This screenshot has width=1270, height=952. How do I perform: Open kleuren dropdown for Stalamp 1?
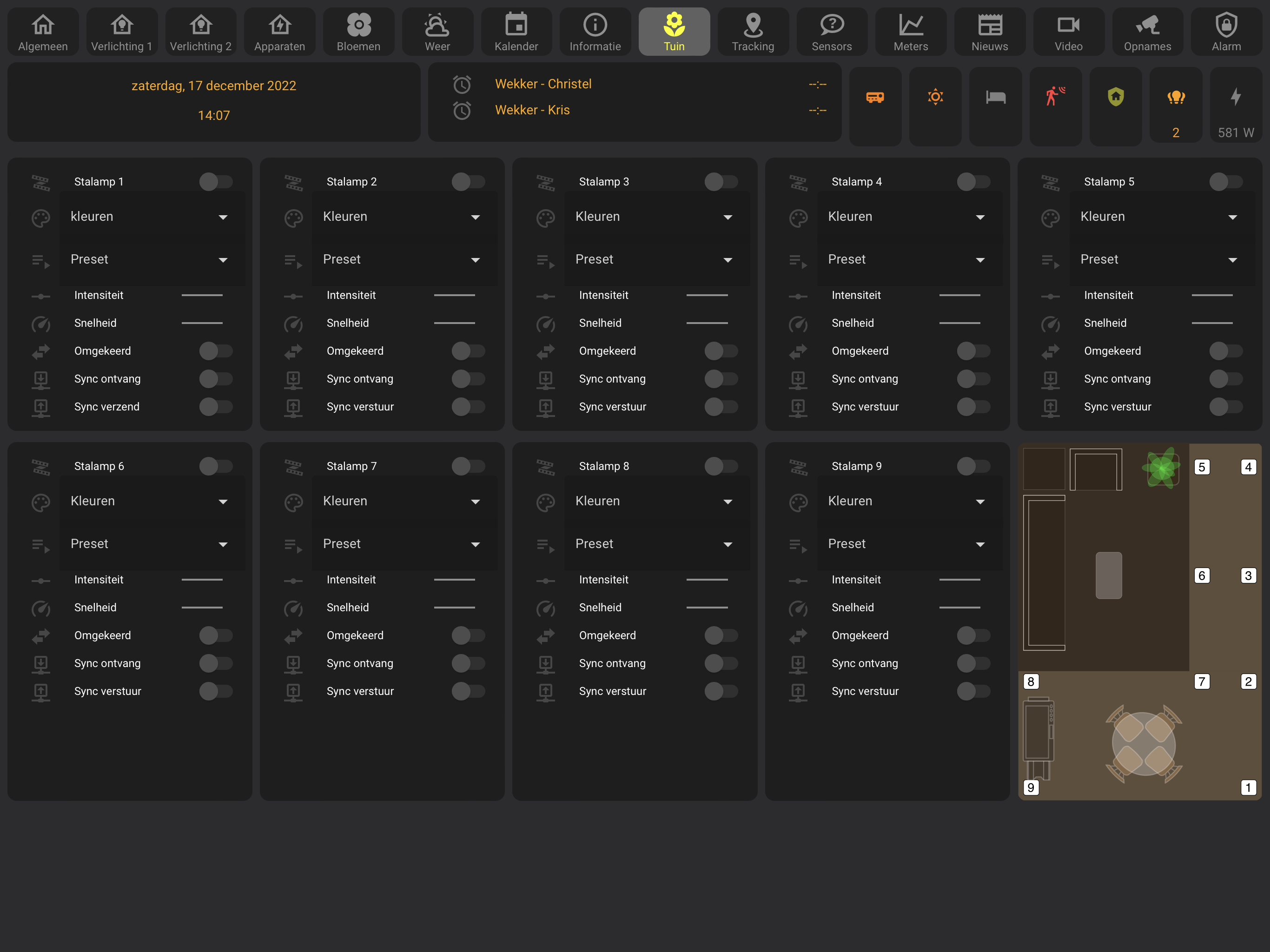(x=152, y=217)
